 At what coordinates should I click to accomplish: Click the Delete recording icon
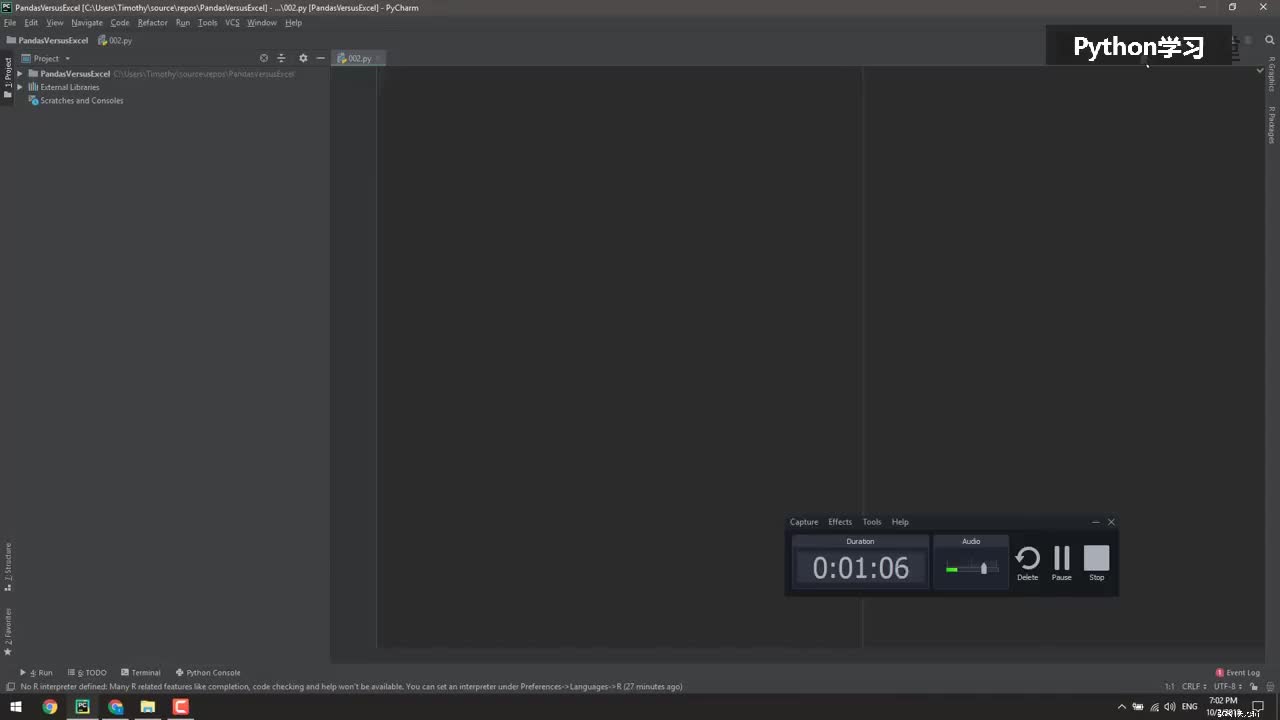(1027, 558)
